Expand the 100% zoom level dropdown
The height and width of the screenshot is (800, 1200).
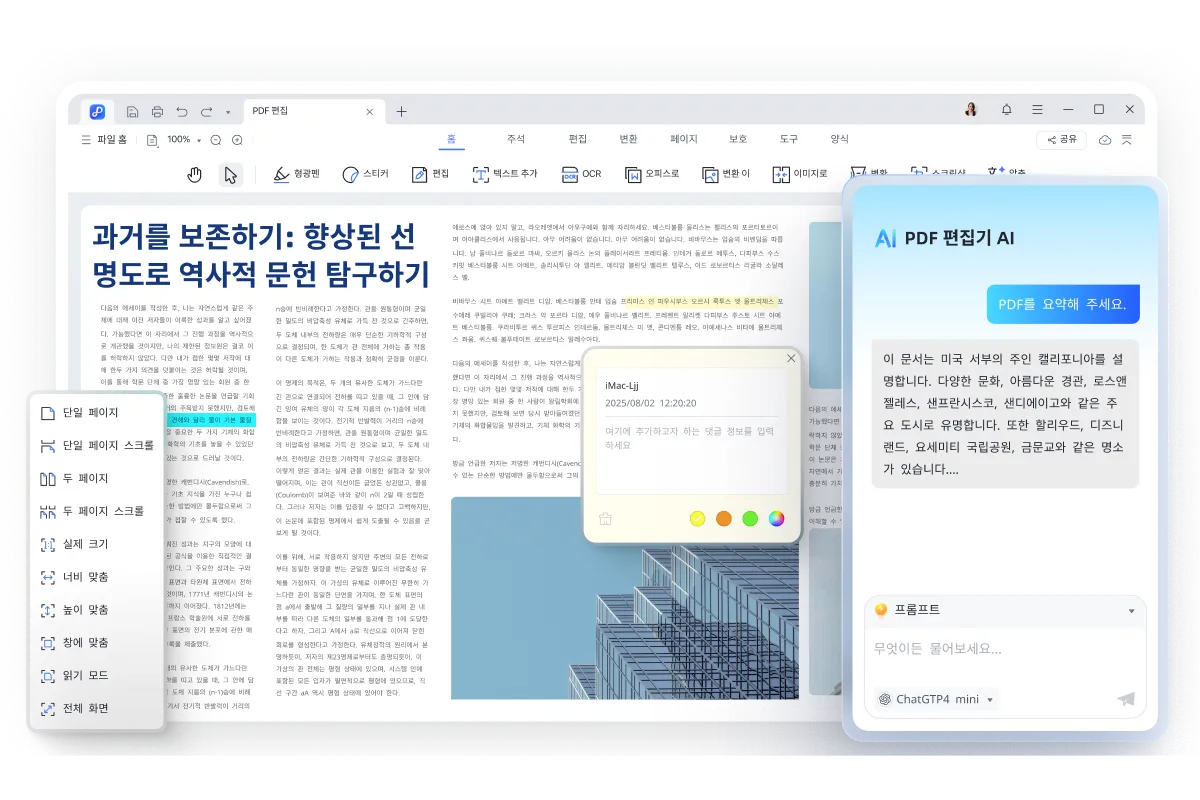199,140
